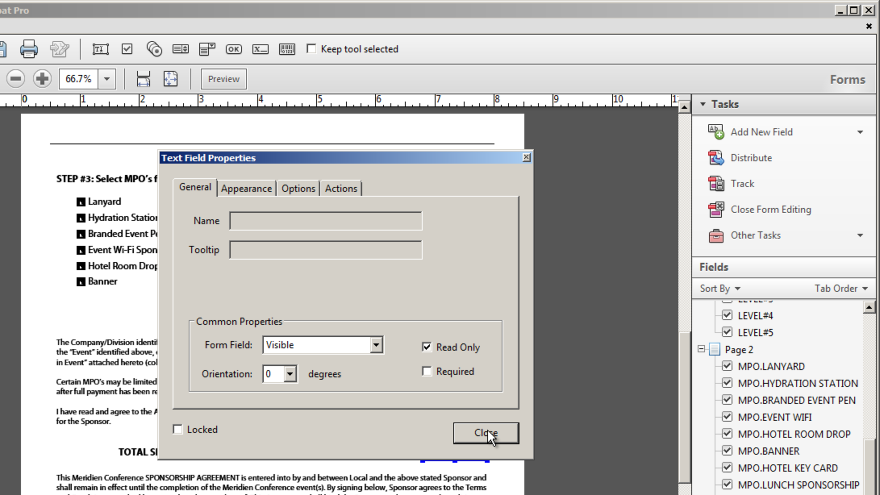
Task: Open the Orientation degrees dropdown
Action: [x=290, y=374]
